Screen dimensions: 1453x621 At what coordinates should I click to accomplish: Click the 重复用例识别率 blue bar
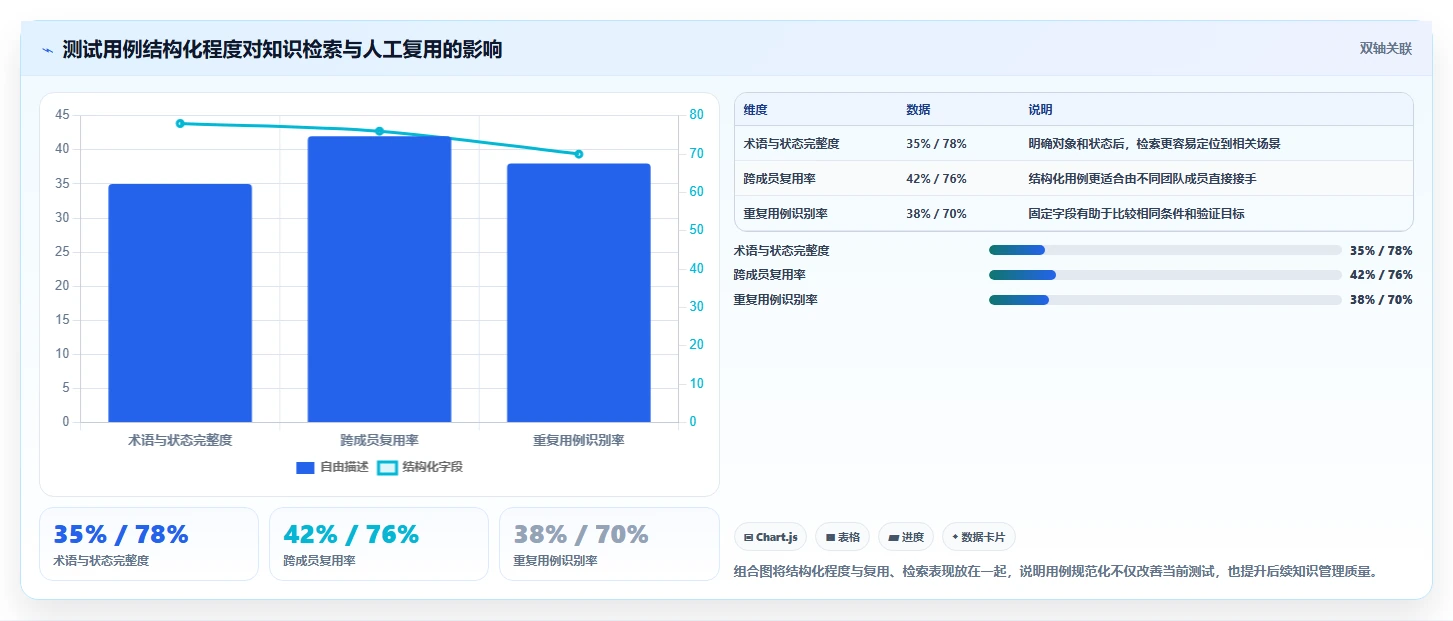578,293
